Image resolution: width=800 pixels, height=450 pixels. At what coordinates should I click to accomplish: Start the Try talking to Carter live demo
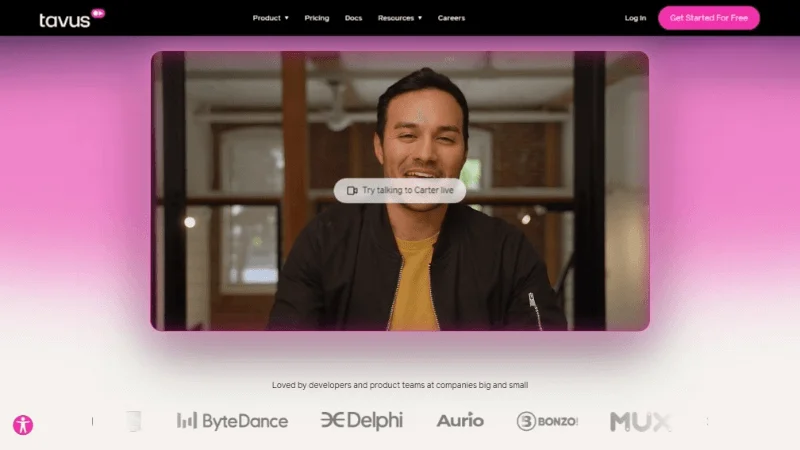click(400, 190)
